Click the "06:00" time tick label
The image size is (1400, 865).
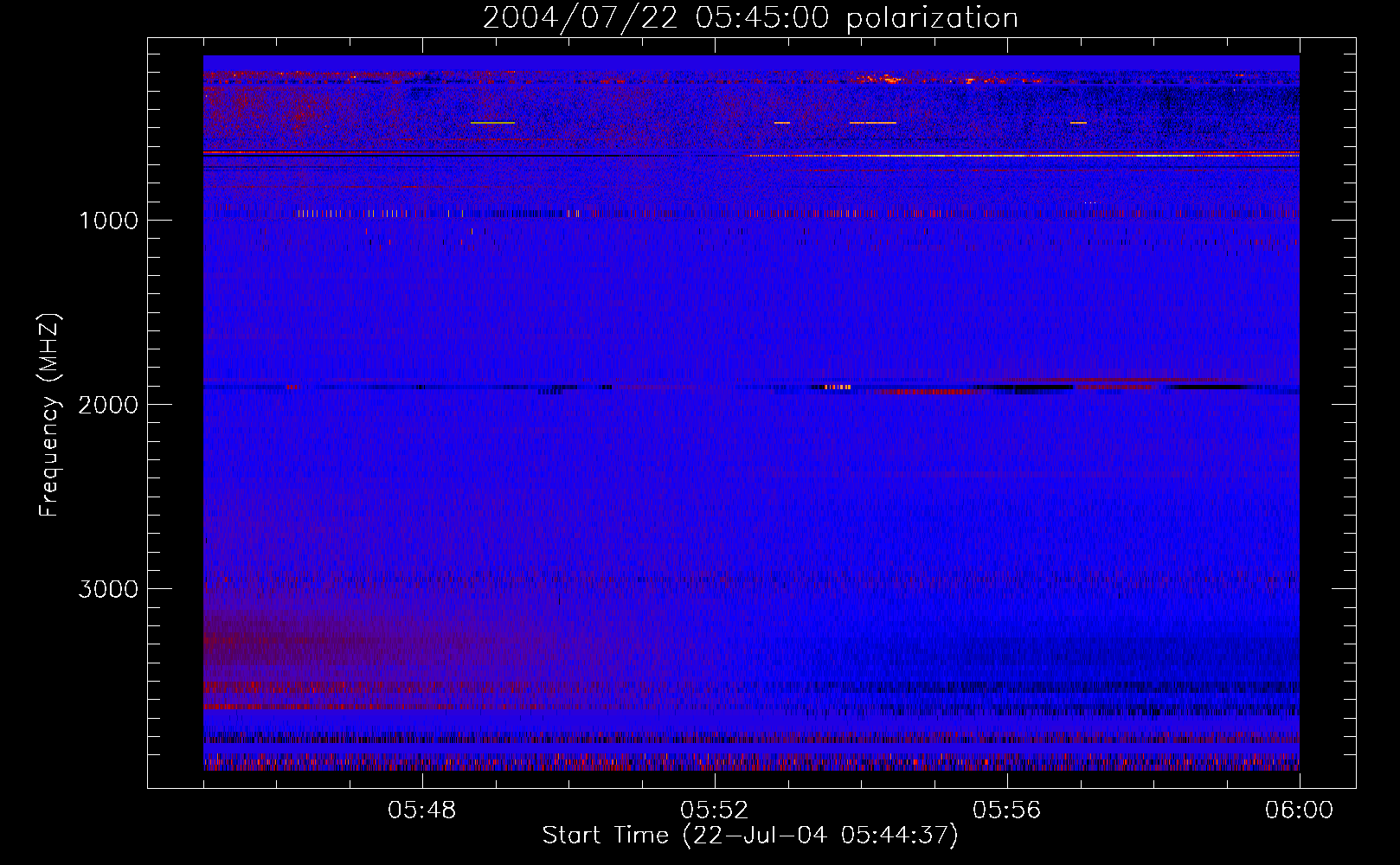[x=1299, y=811]
